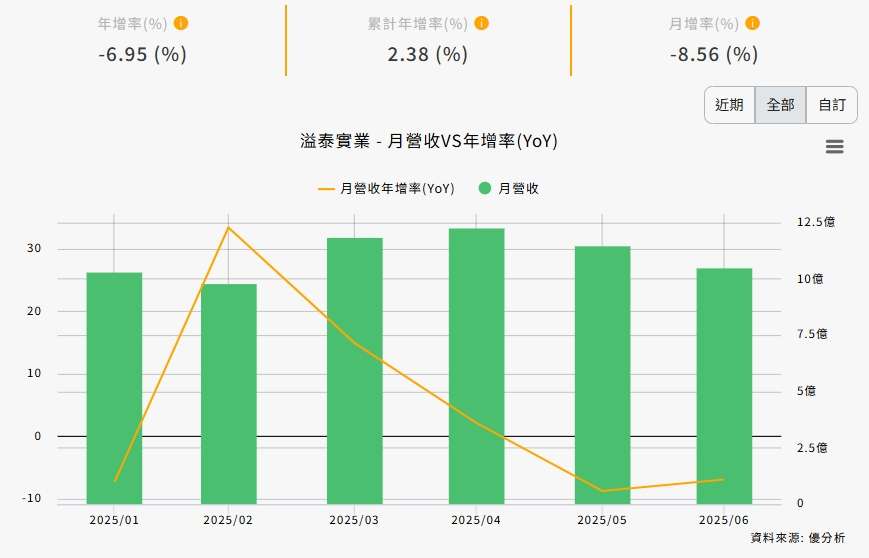Click the 12.5億 right axis label

click(816, 222)
